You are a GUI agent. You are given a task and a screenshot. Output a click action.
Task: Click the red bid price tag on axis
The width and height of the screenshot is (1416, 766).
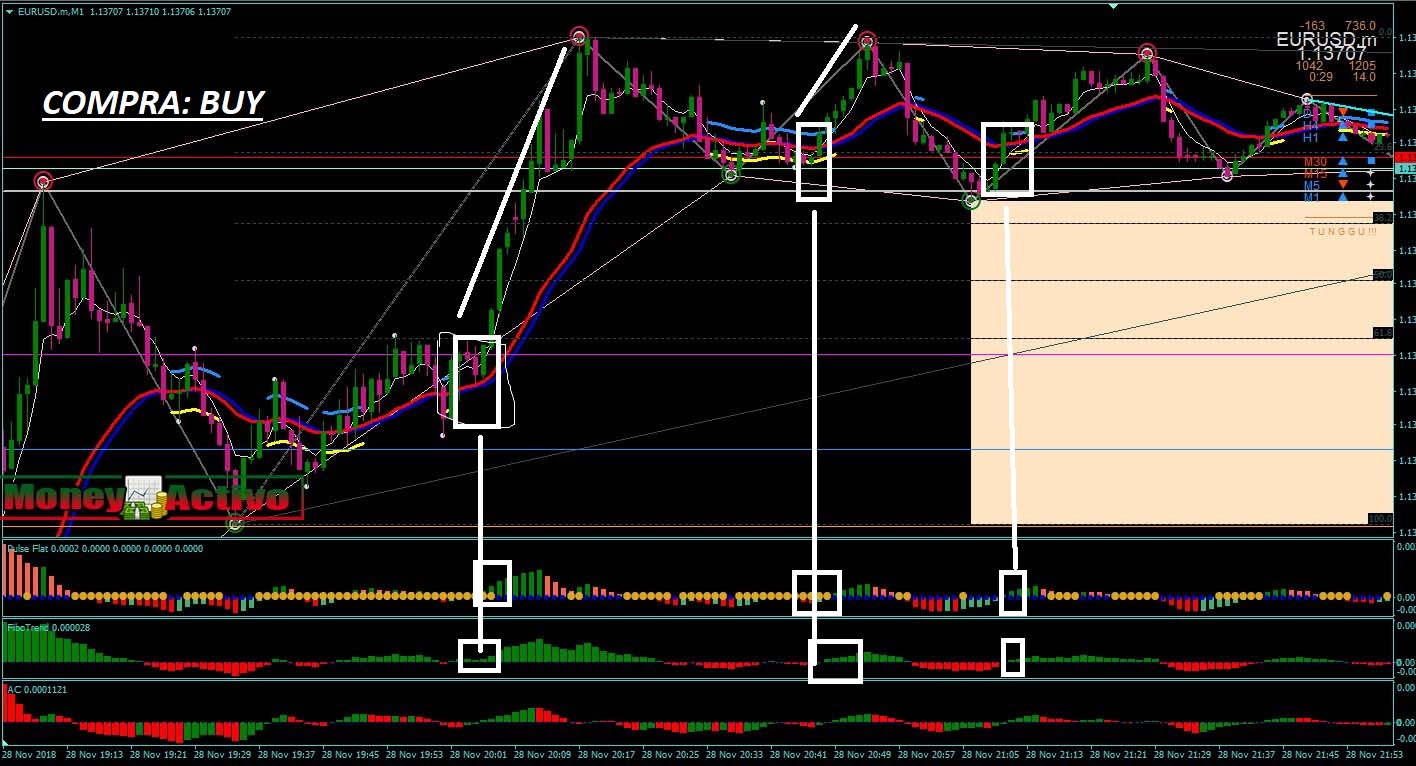click(x=1405, y=157)
